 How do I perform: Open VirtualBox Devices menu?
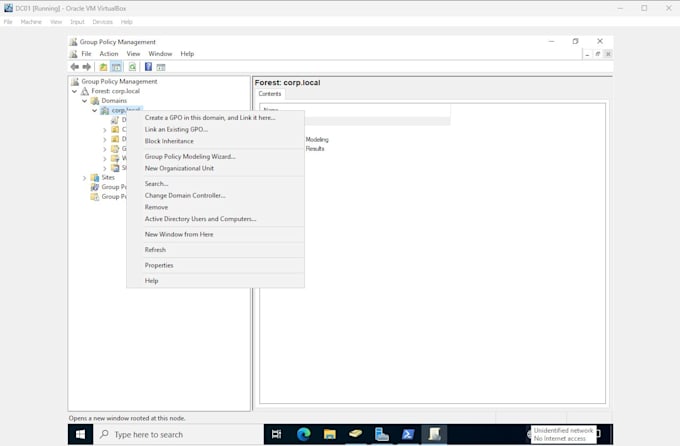tap(102, 22)
